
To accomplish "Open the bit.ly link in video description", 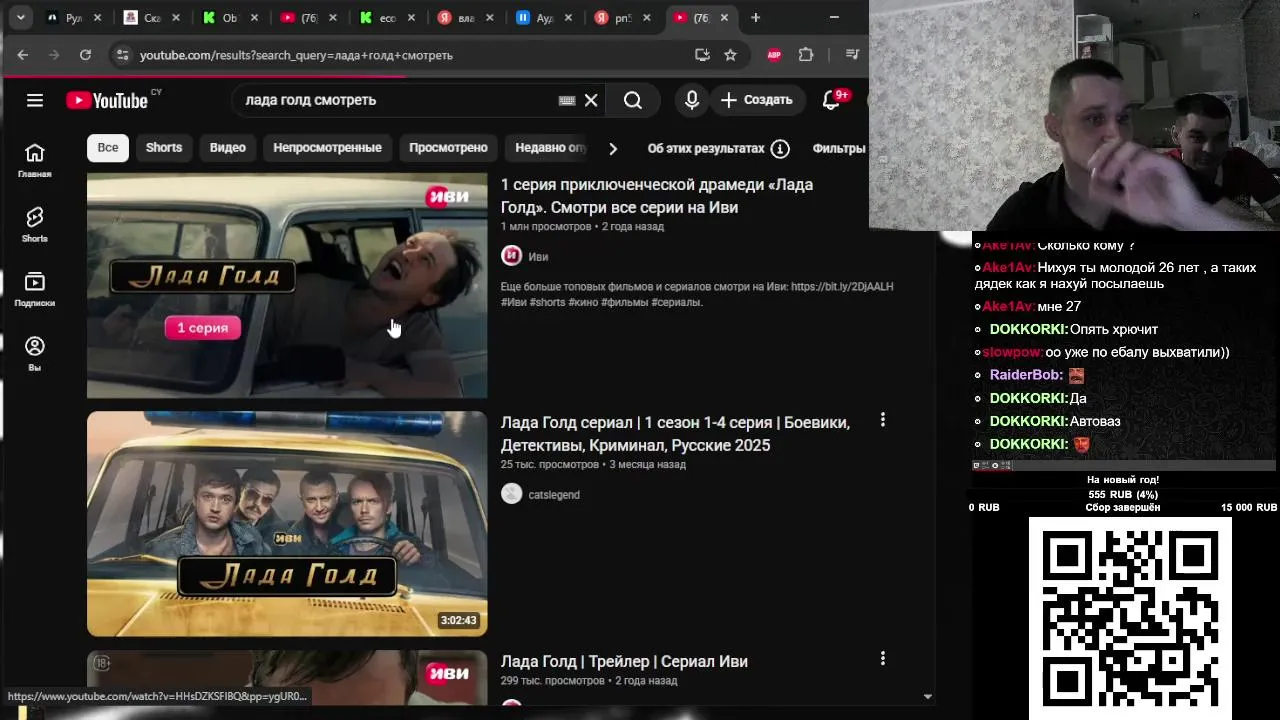I will pyautogui.click(x=842, y=287).
